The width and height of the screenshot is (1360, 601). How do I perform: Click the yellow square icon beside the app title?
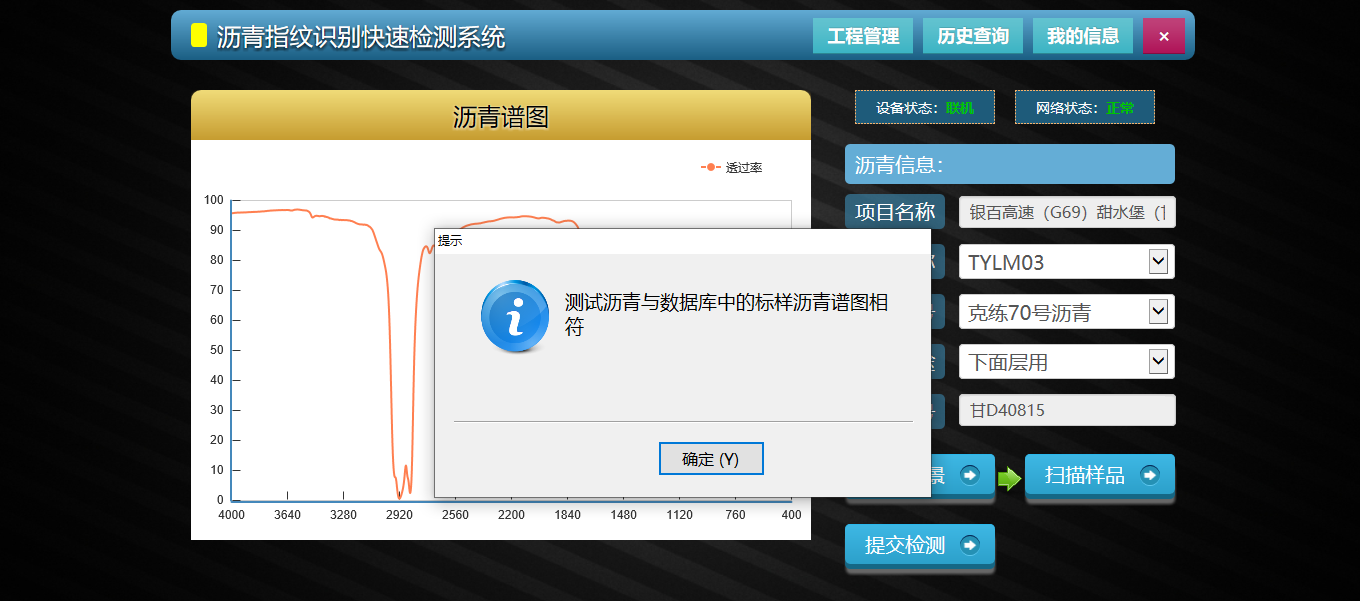pyautogui.click(x=199, y=36)
